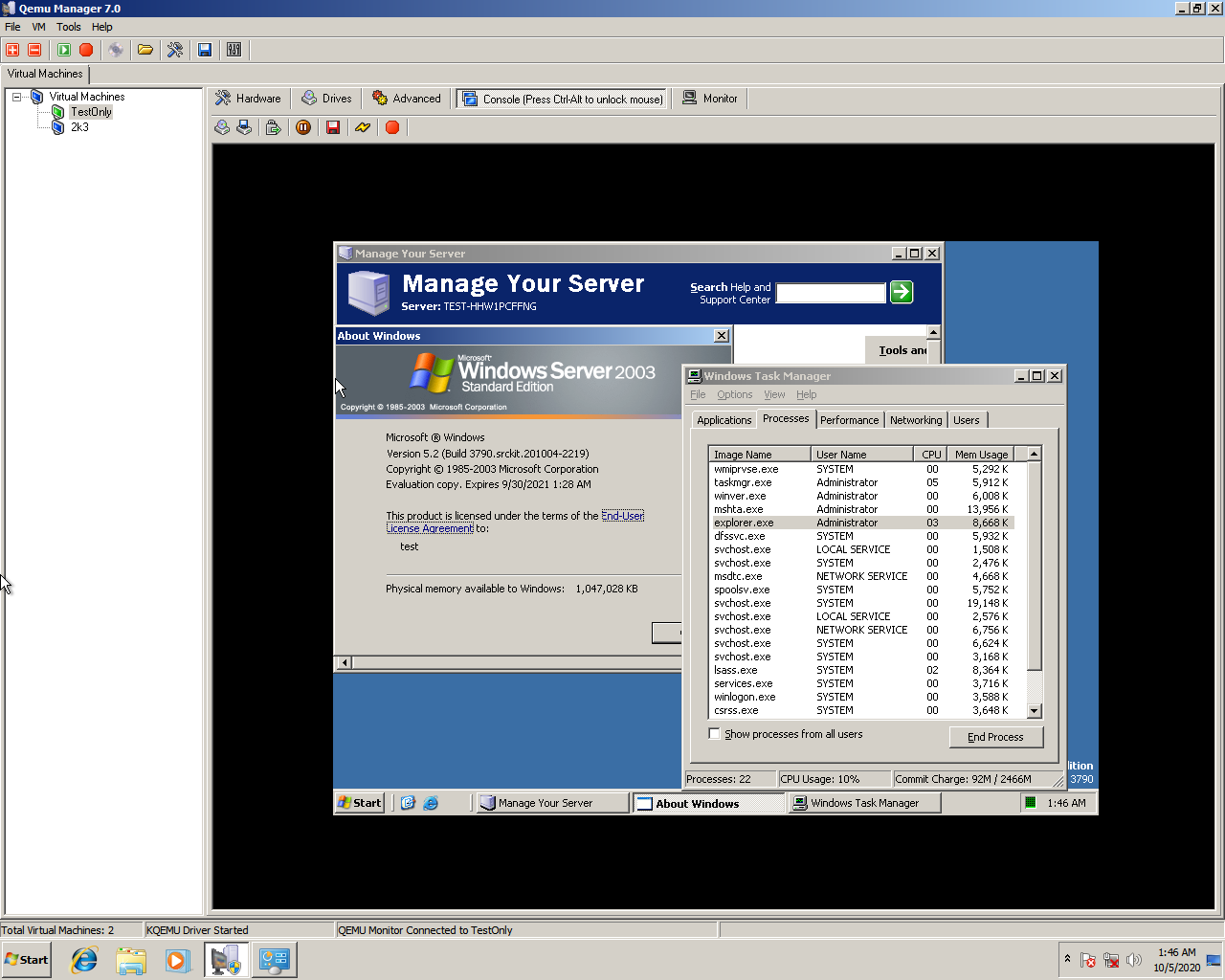Open End-User License Agreement link
The width and height of the screenshot is (1225, 980).
pos(515,522)
